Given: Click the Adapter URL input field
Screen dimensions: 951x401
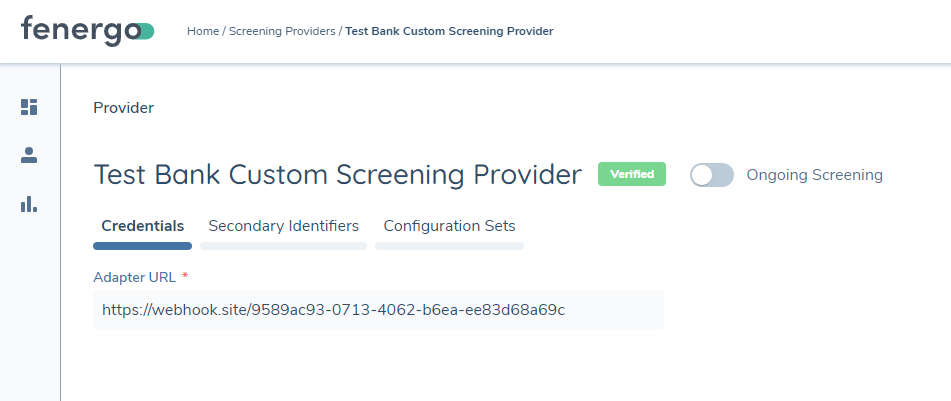Looking at the screenshot, I should (x=378, y=310).
